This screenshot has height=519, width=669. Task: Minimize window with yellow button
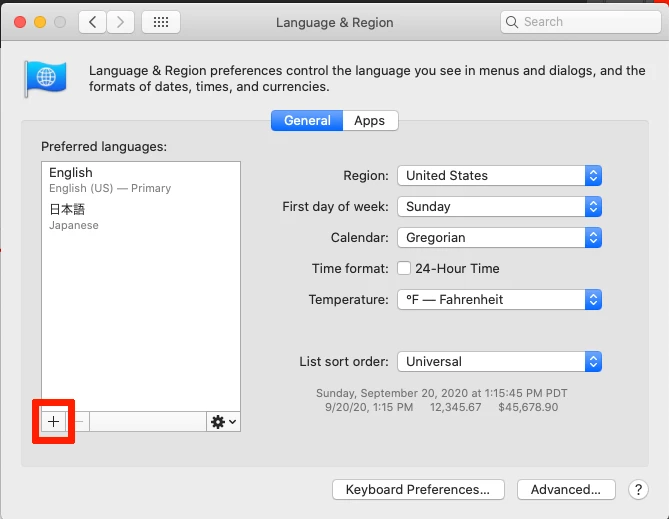click(40, 22)
